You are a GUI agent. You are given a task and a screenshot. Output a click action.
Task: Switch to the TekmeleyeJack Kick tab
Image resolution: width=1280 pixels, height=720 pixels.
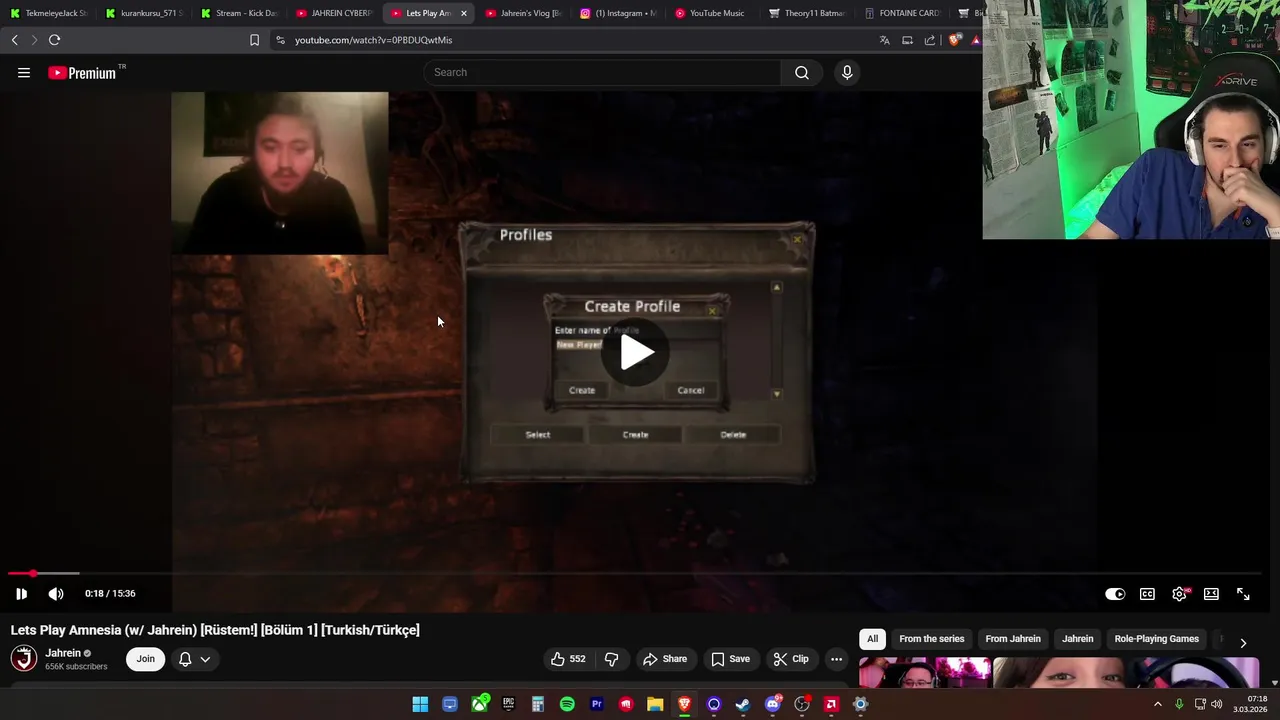click(x=47, y=13)
